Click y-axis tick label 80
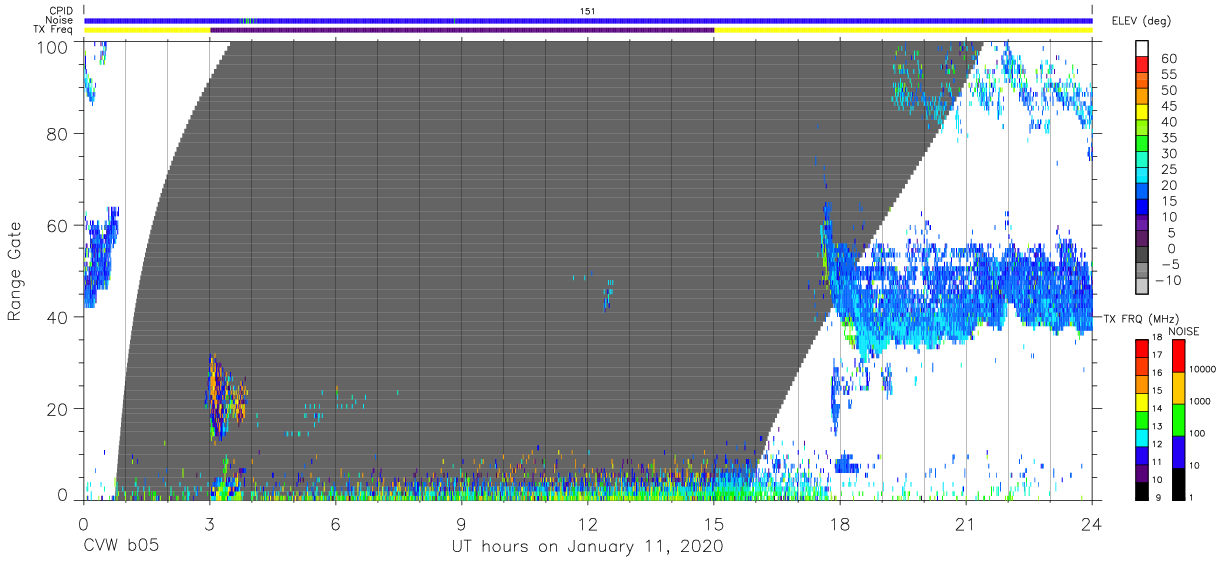This screenshot has height=567, width=1228. click(57, 135)
